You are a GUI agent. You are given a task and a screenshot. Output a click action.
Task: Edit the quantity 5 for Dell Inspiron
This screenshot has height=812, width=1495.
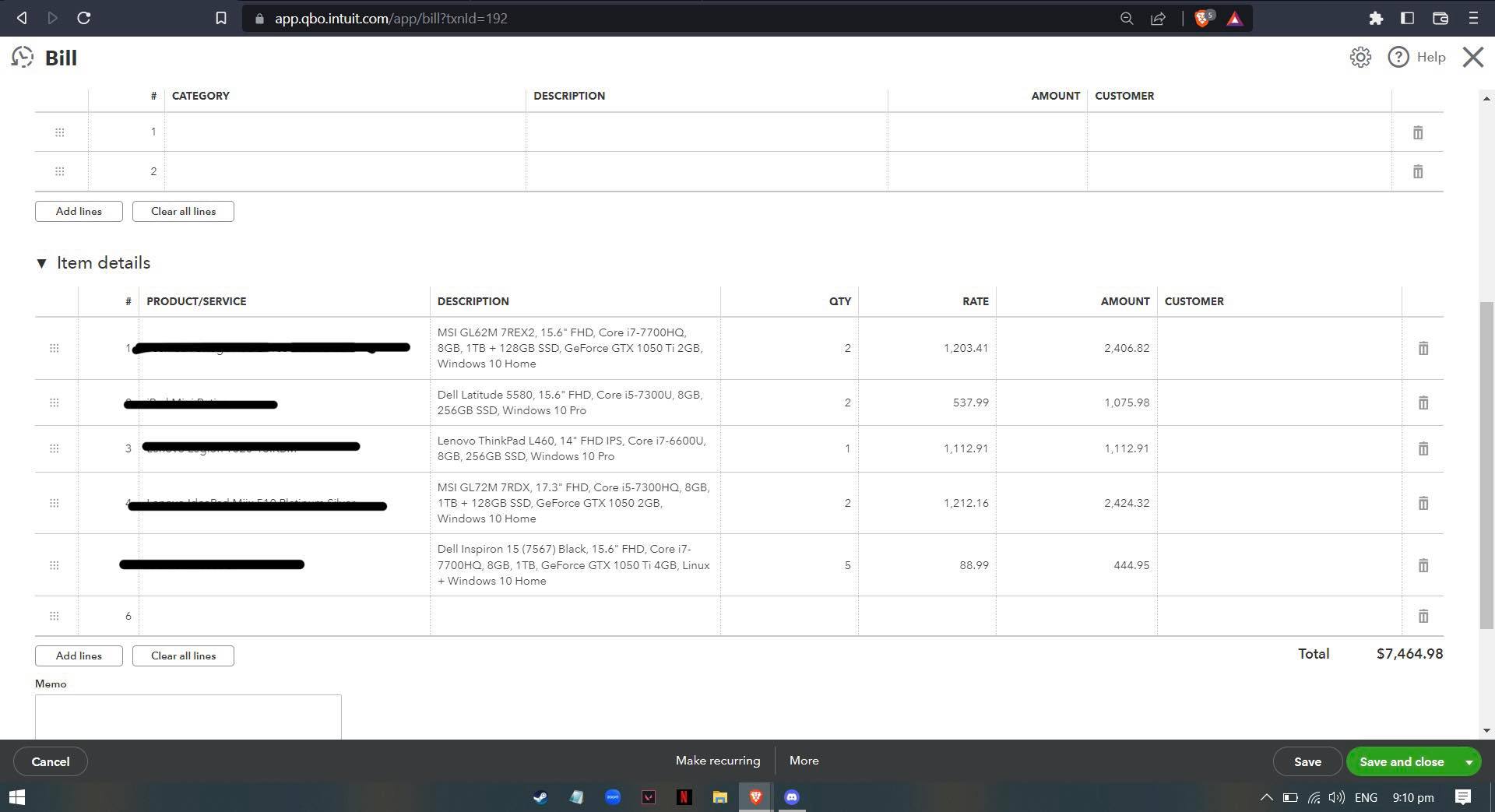coord(789,565)
